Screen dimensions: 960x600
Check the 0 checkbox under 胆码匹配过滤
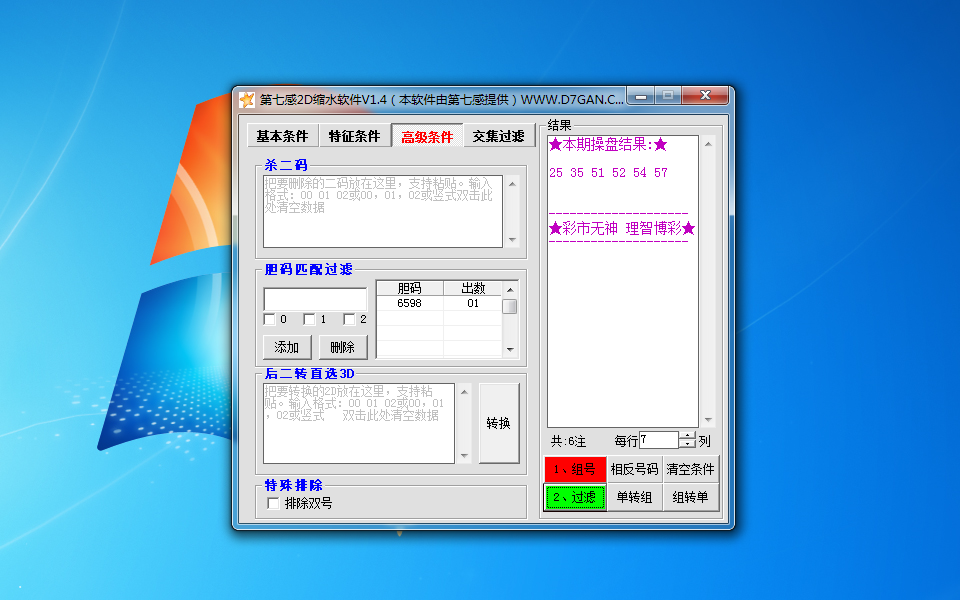(269, 319)
